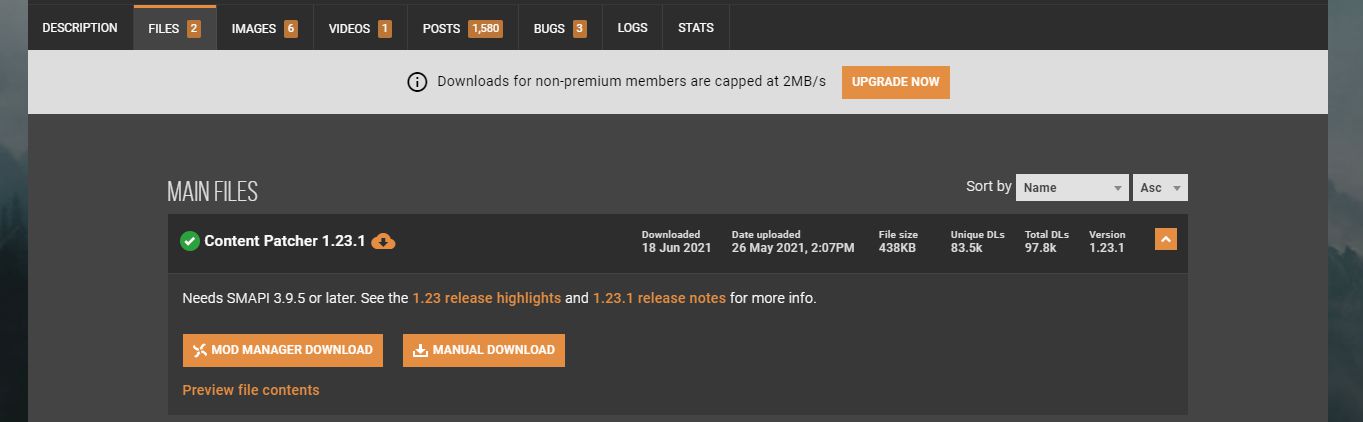View the Bugs tab
The image size is (1363, 422).
click(x=560, y=28)
